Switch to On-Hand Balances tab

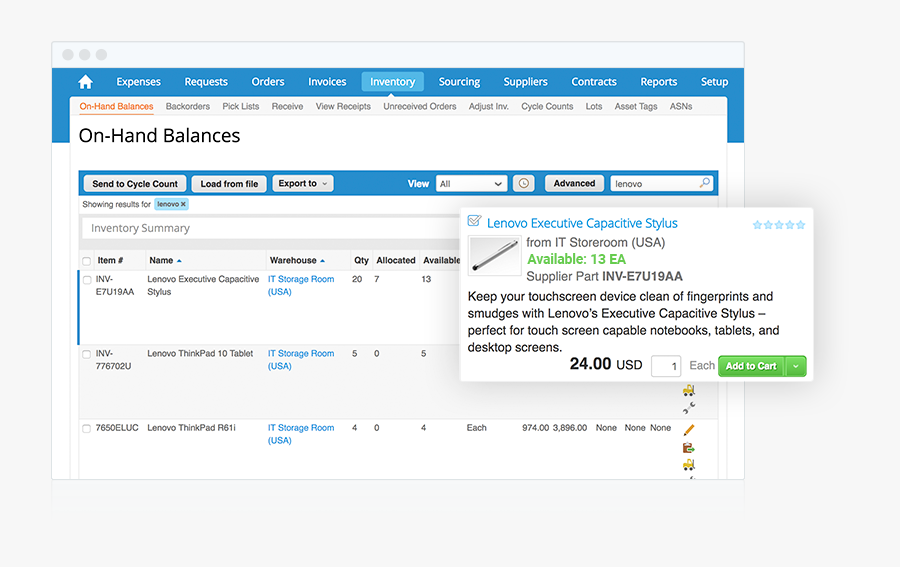[x=117, y=106]
